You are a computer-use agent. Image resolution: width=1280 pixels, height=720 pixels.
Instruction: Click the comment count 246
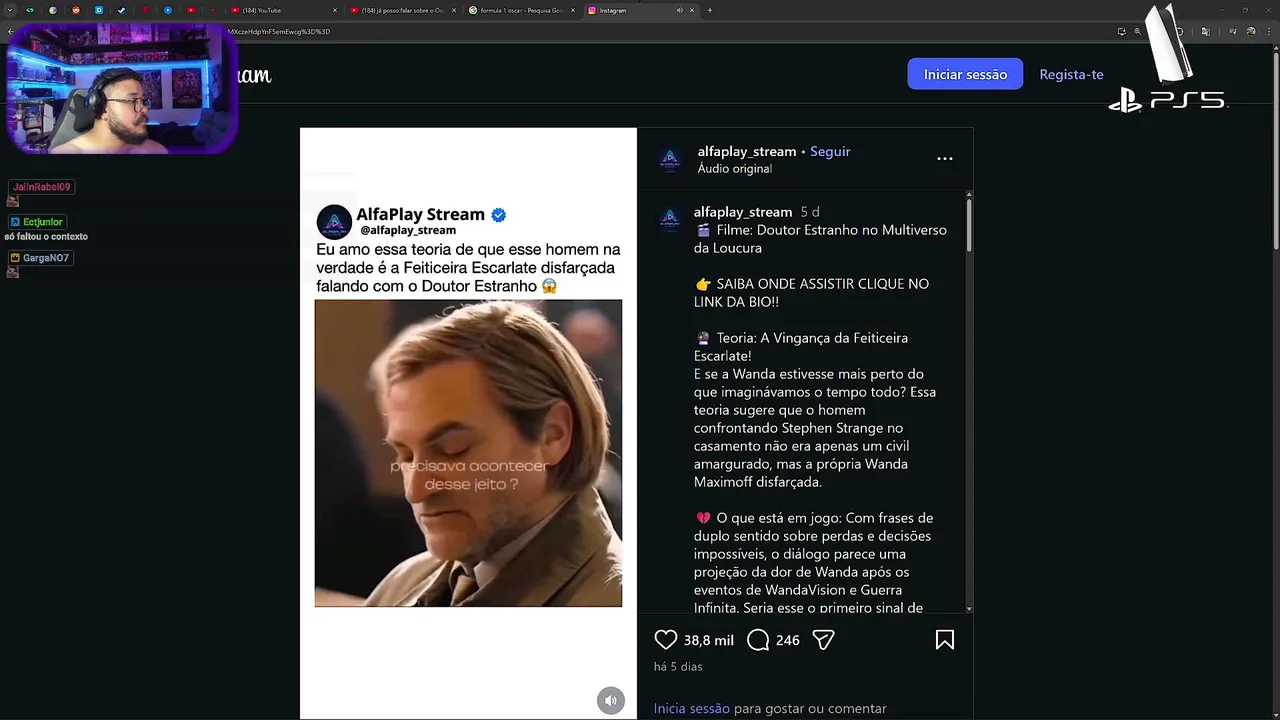point(788,640)
